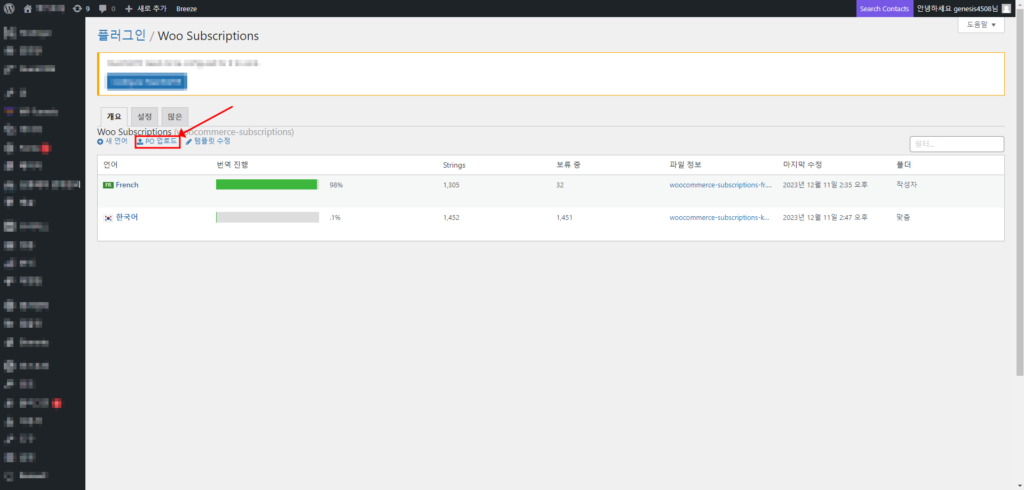Screen dimensions: 1024x490
Task: Click the WordPress logo in admin bar
Action: (x=9, y=8)
